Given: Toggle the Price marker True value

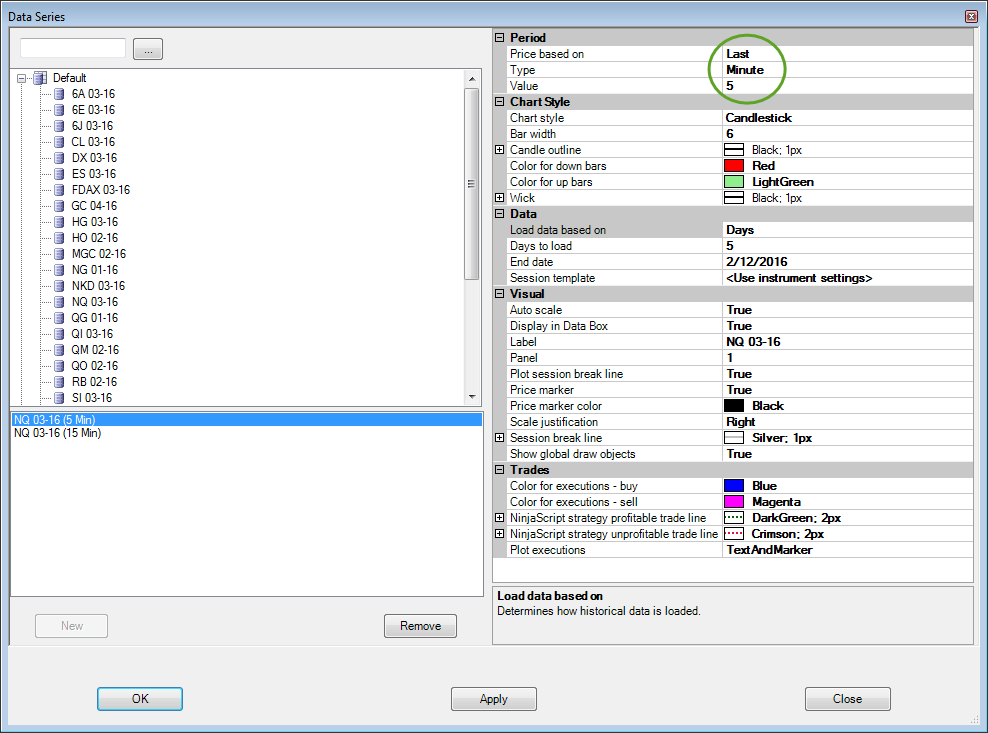Looking at the screenshot, I should coord(847,390).
